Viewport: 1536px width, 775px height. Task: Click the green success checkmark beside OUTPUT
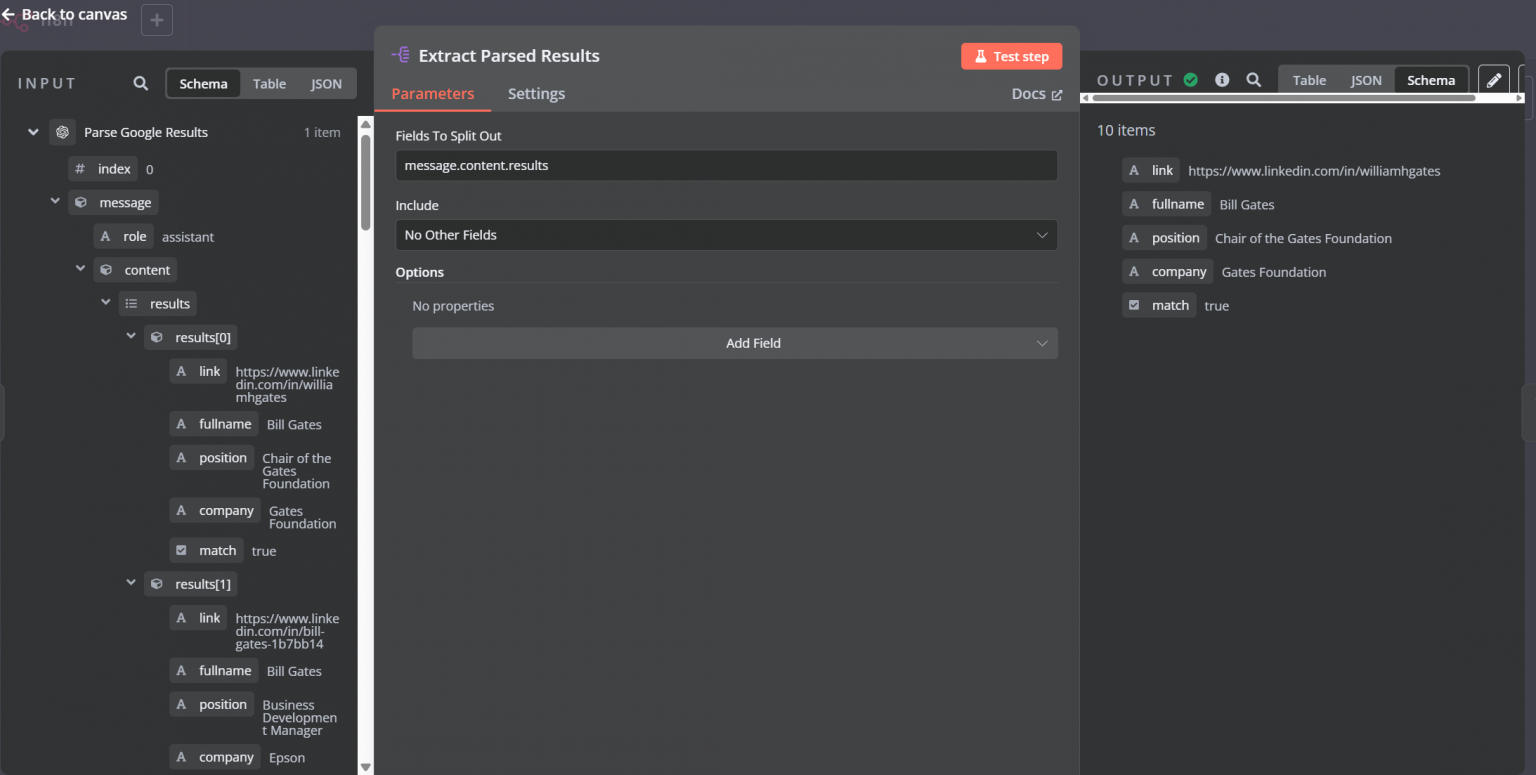(1190, 78)
